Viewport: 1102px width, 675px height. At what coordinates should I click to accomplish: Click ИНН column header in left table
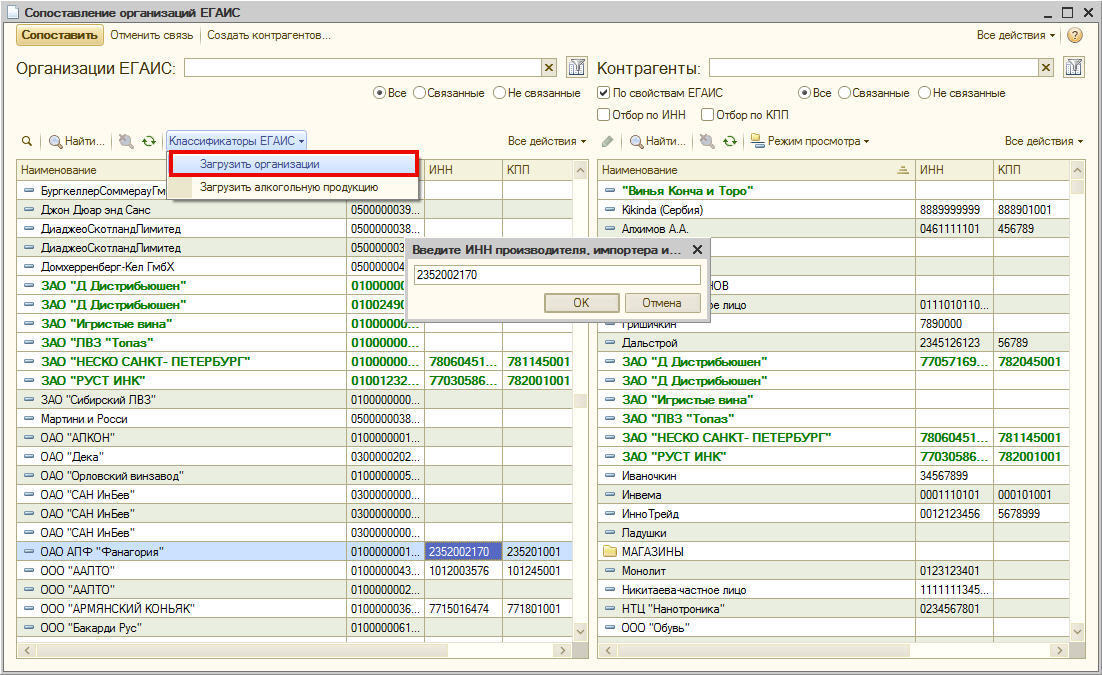point(463,169)
